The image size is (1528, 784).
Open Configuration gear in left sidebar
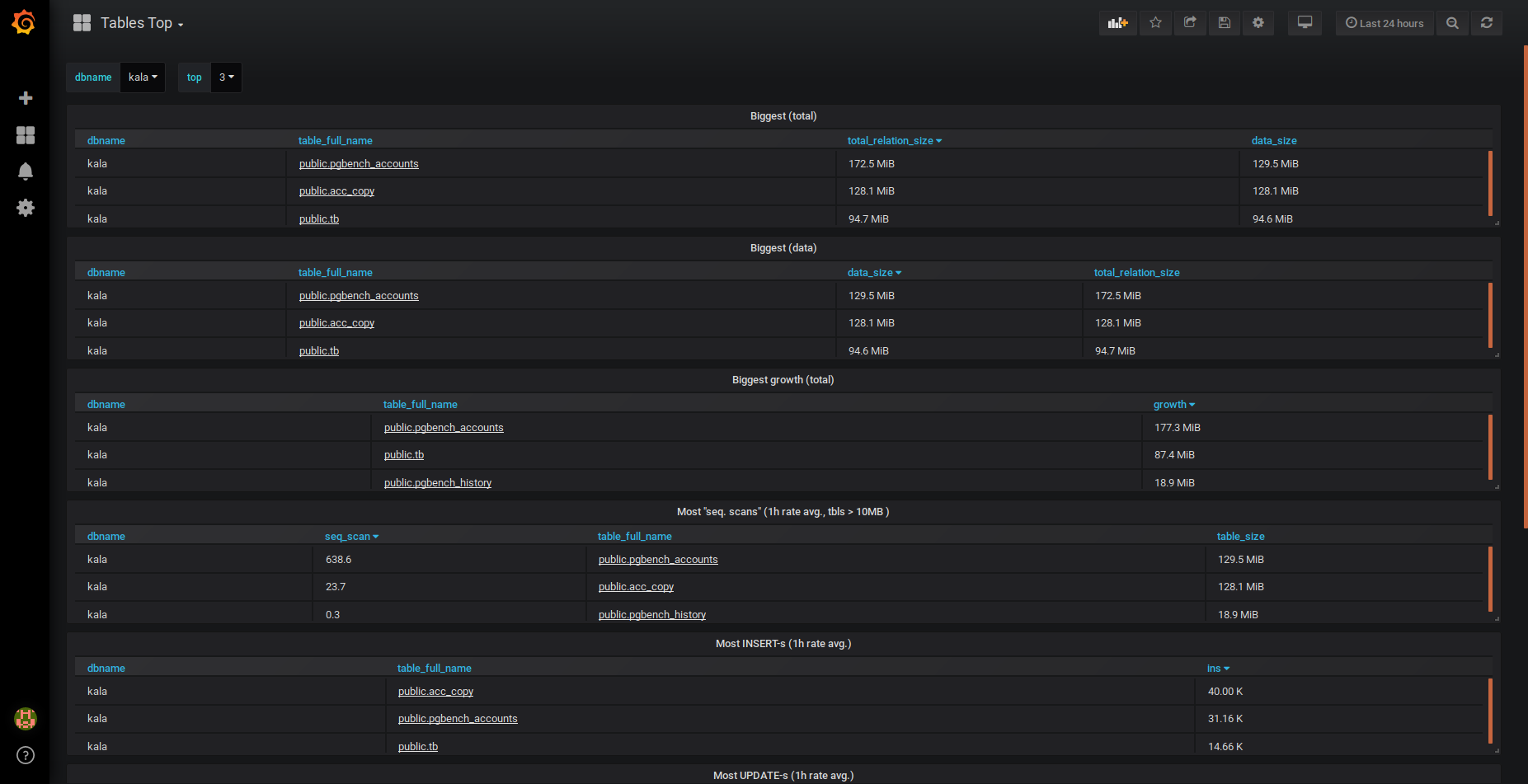pos(26,208)
